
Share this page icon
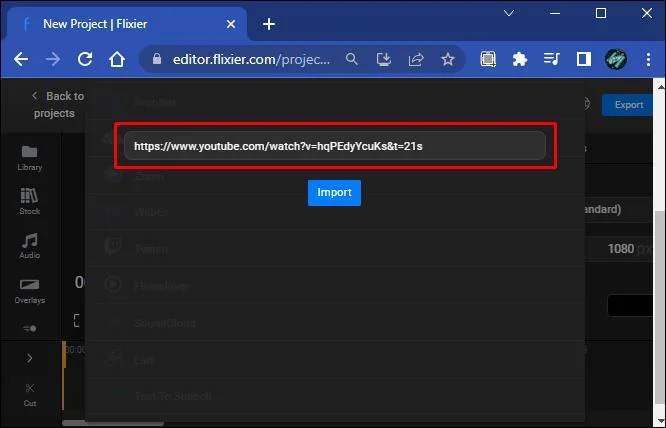pos(416,59)
